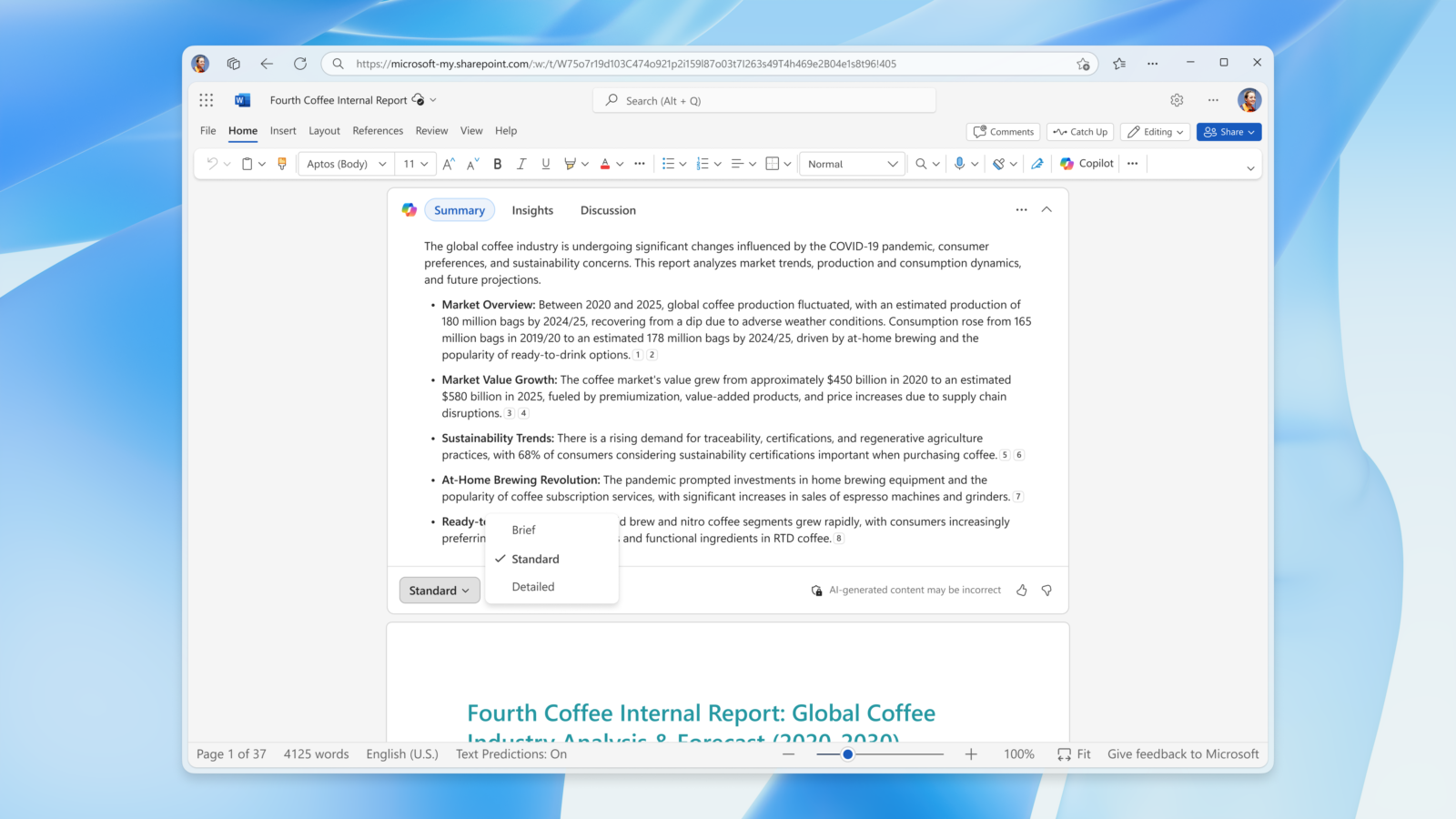
Task: Apply italic formatting
Action: (x=521, y=164)
